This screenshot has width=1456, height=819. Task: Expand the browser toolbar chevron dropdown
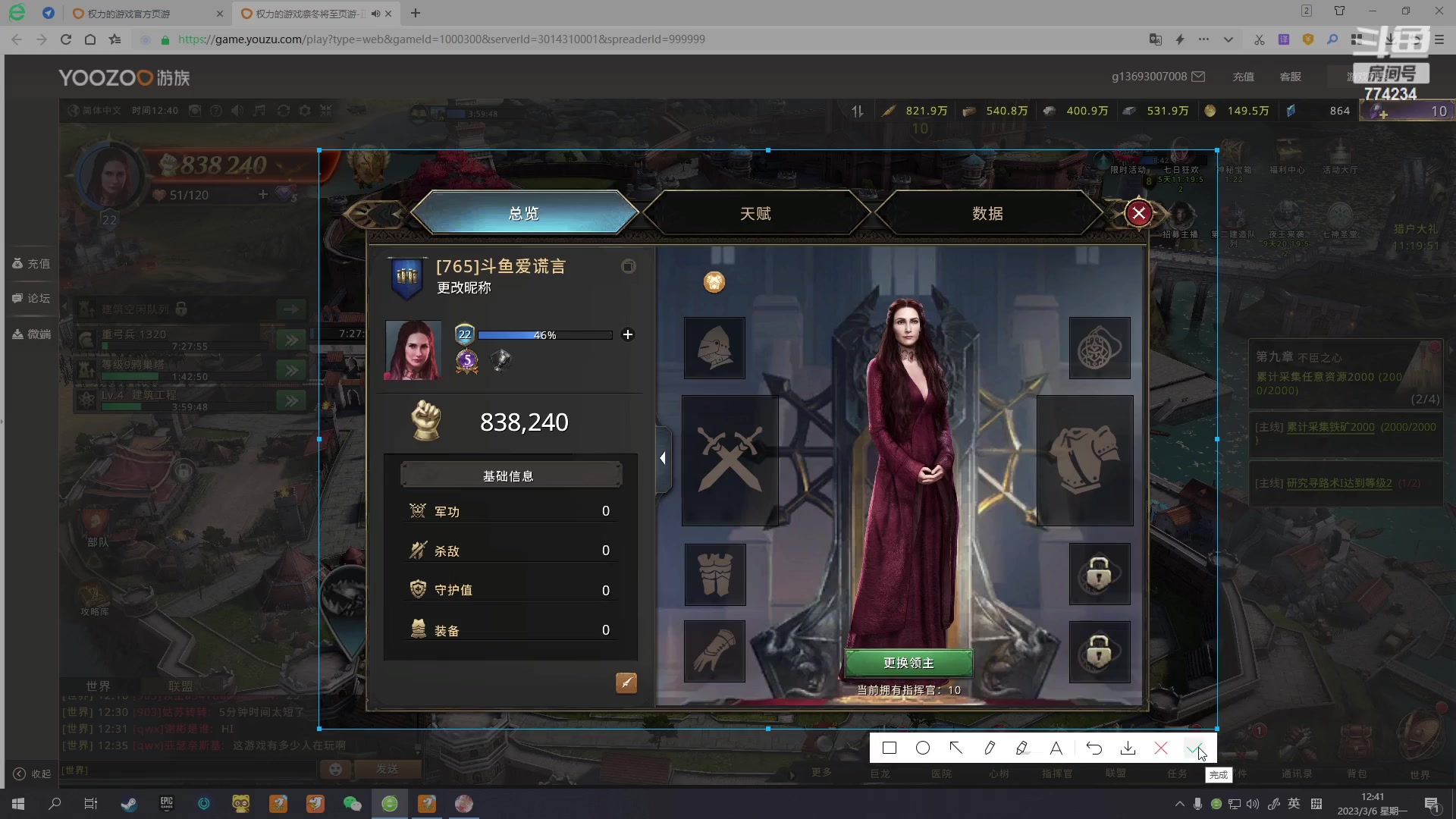coord(1228,39)
